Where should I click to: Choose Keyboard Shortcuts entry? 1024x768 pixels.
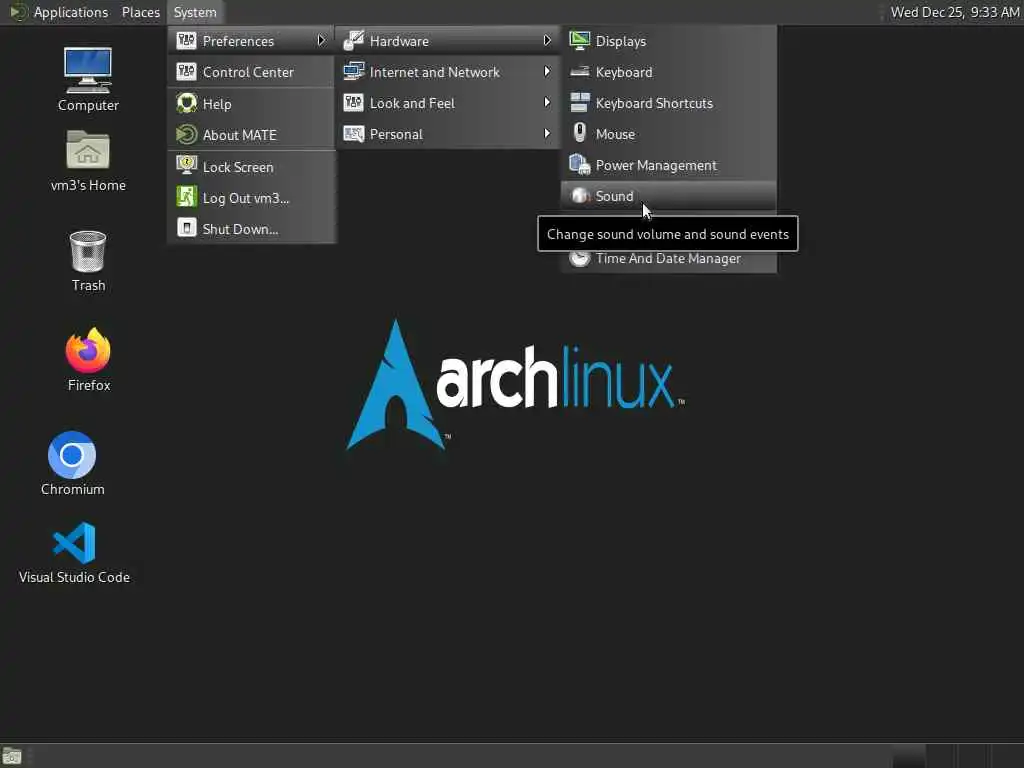(x=669, y=103)
